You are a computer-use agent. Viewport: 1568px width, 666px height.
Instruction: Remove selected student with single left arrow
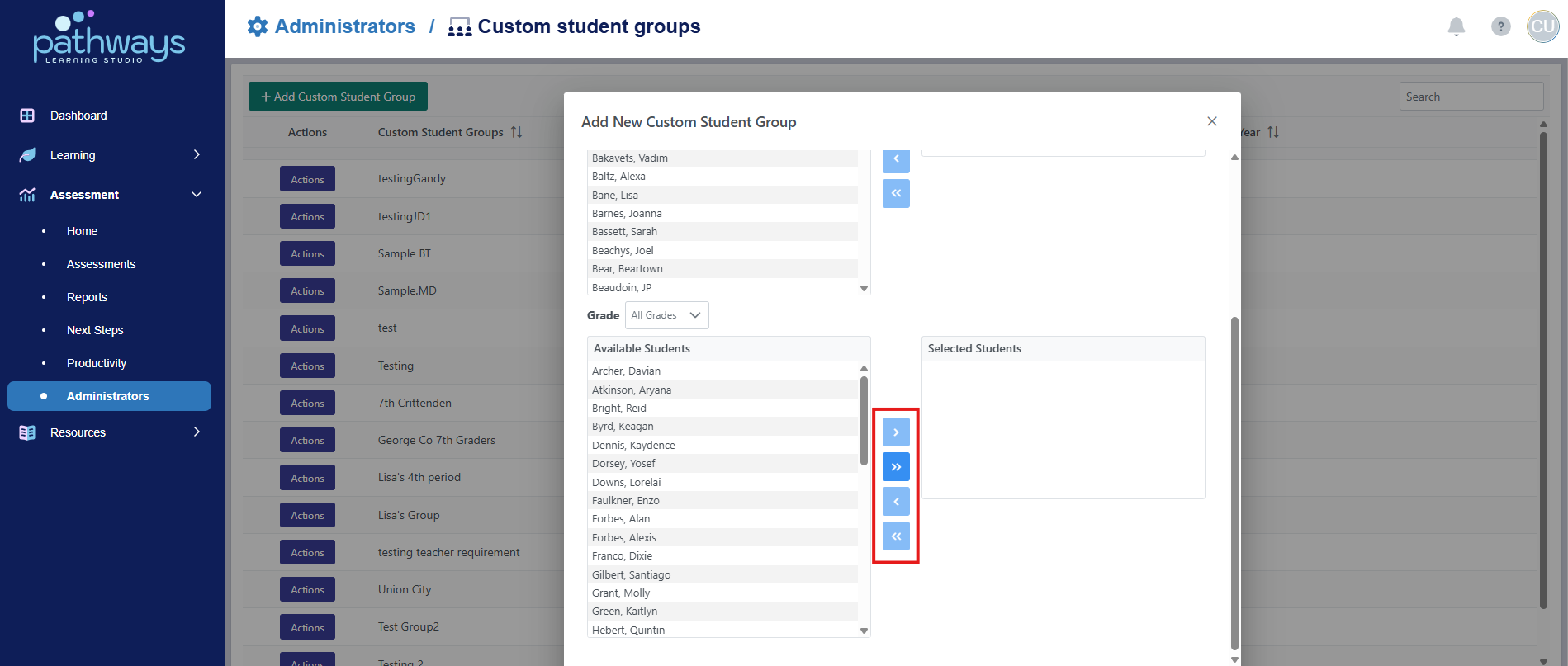coord(896,502)
